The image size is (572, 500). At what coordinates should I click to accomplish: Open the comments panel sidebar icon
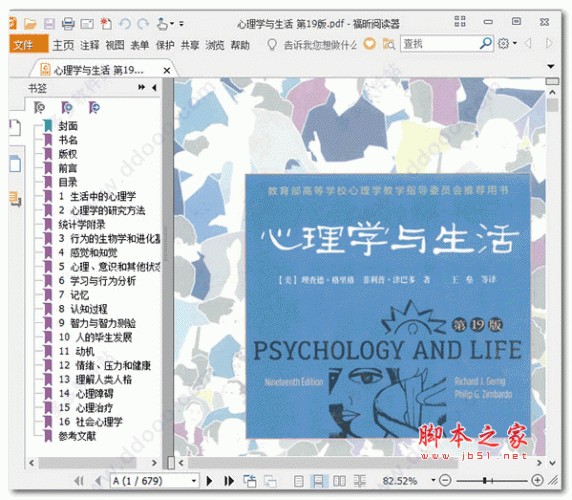15,199
